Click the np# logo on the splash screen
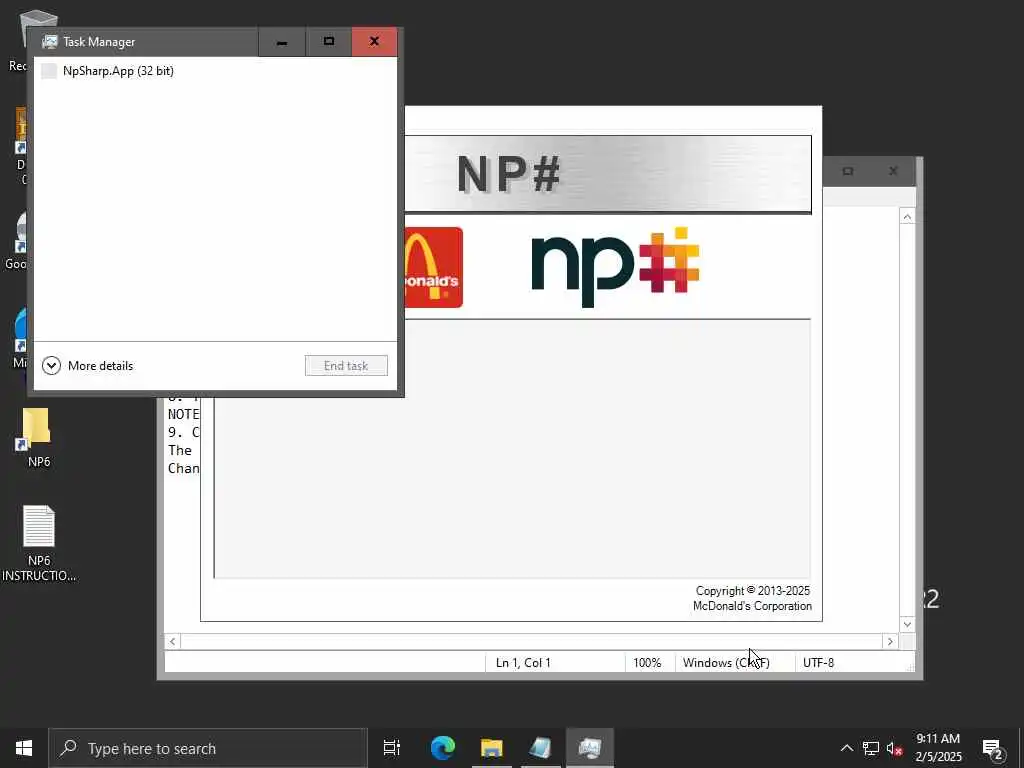The width and height of the screenshot is (1024, 768). [x=615, y=267]
